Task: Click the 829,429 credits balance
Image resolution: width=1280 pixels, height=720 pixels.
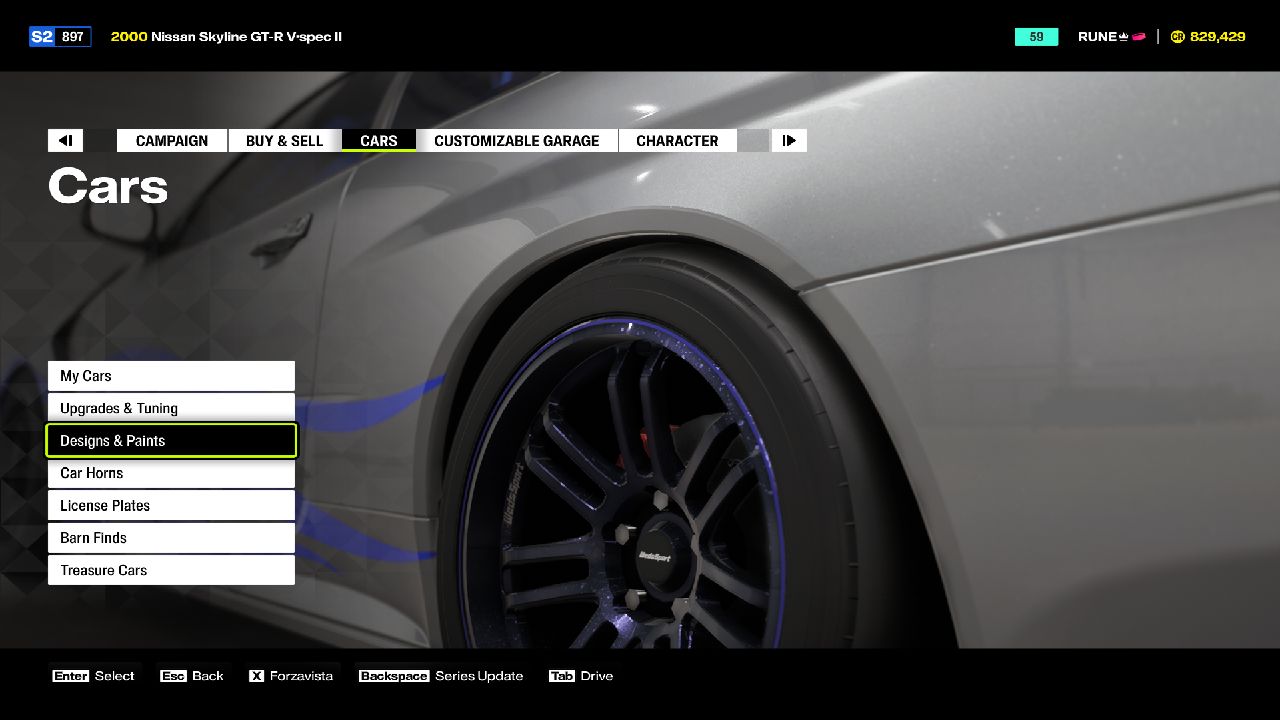Action: coord(1218,37)
